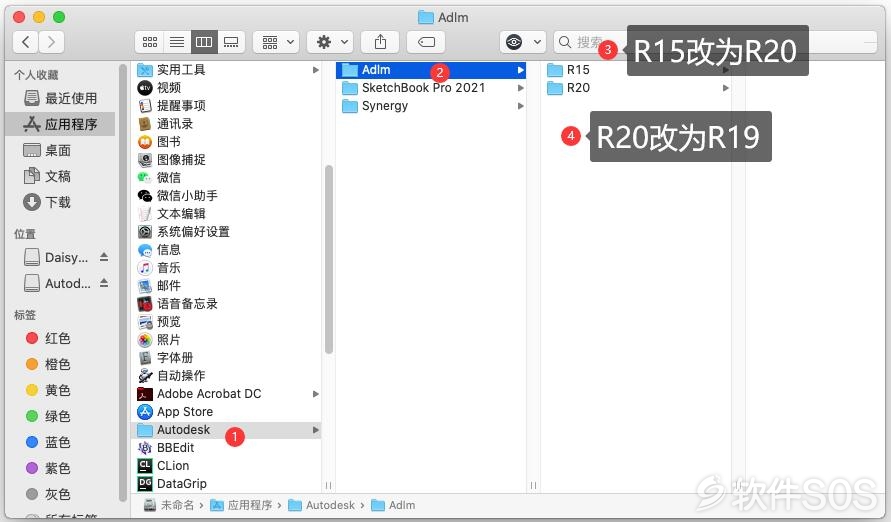Image resolution: width=891 pixels, height=522 pixels.
Task: Click the Edit Tags toolbar button
Action: 426,42
